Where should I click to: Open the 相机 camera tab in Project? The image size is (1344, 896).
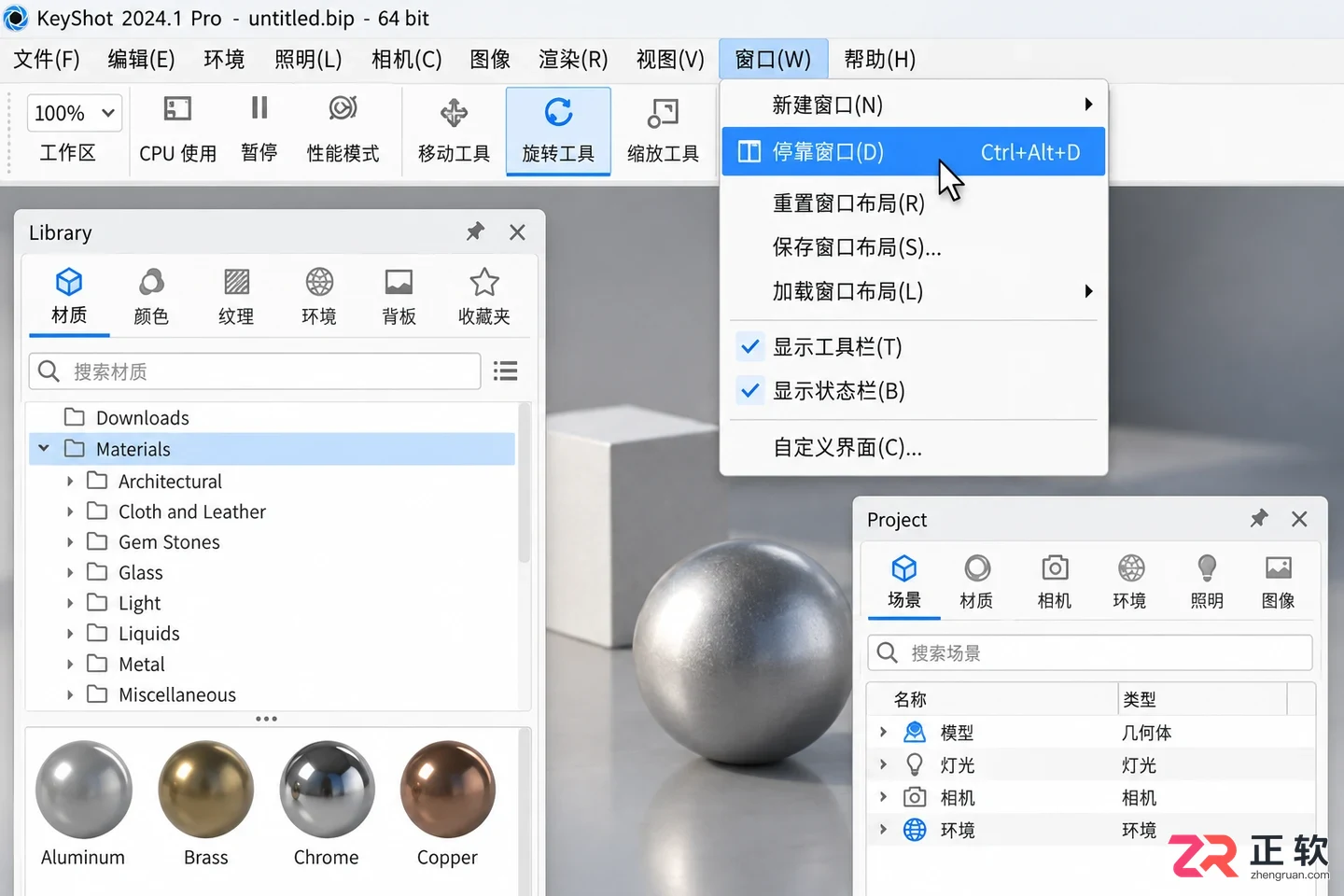point(1055,582)
